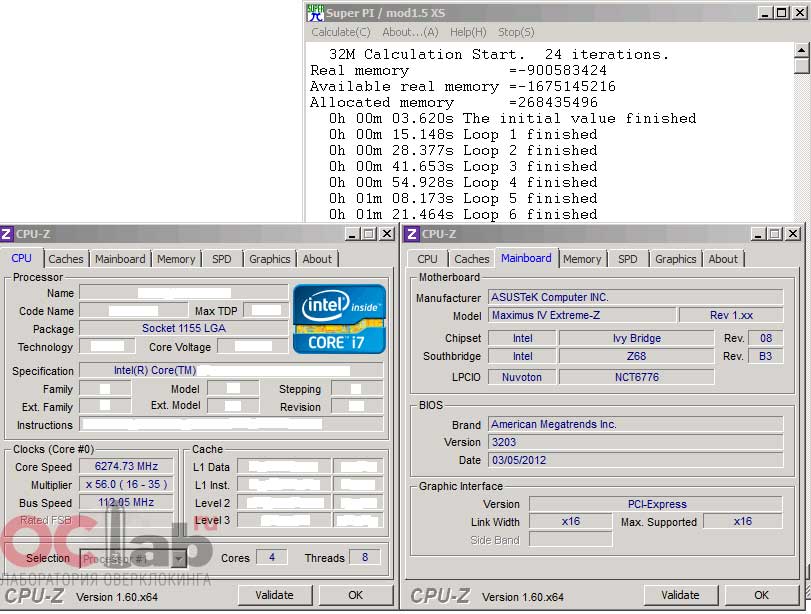This screenshot has width=811, height=614.
Task: Click the CPU-Z icon on the left window title bar
Action: click(x=10, y=233)
